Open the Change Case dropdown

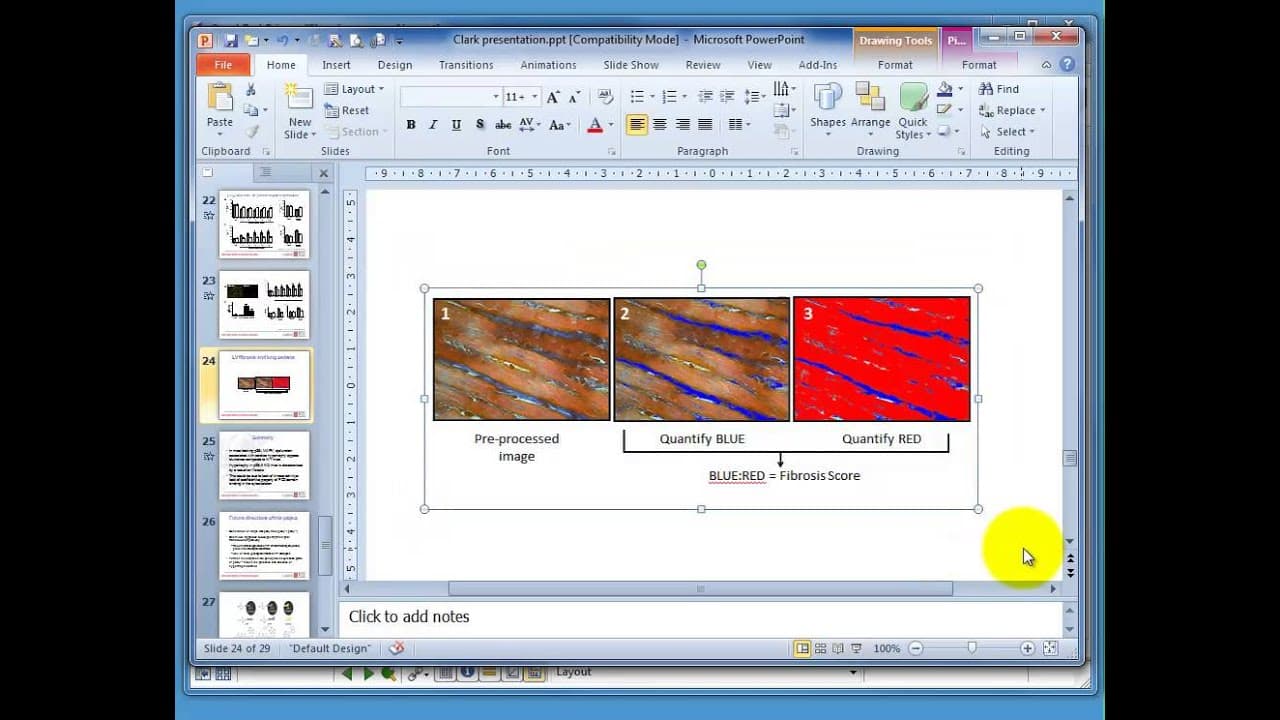click(x=560, y=125)
